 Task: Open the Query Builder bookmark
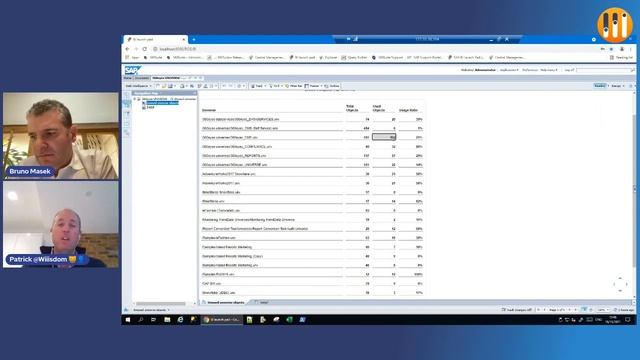pyautogui.click(x=354, y=58)
